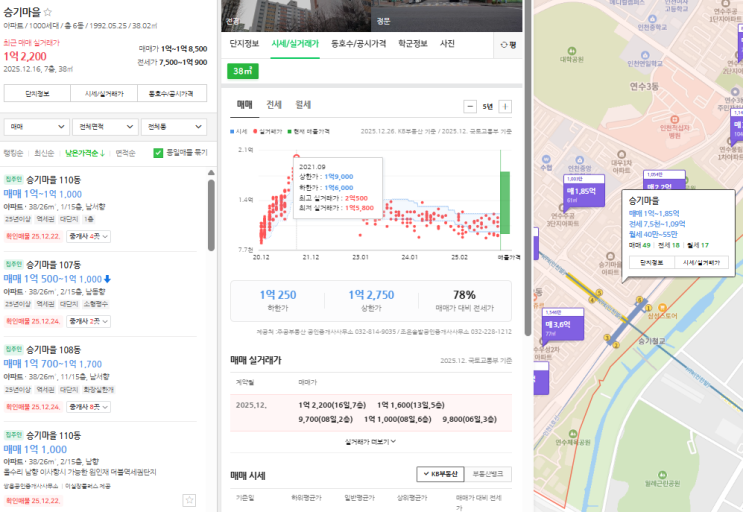
Task: Open the 단지정보 tab
Action: (245, 44)
